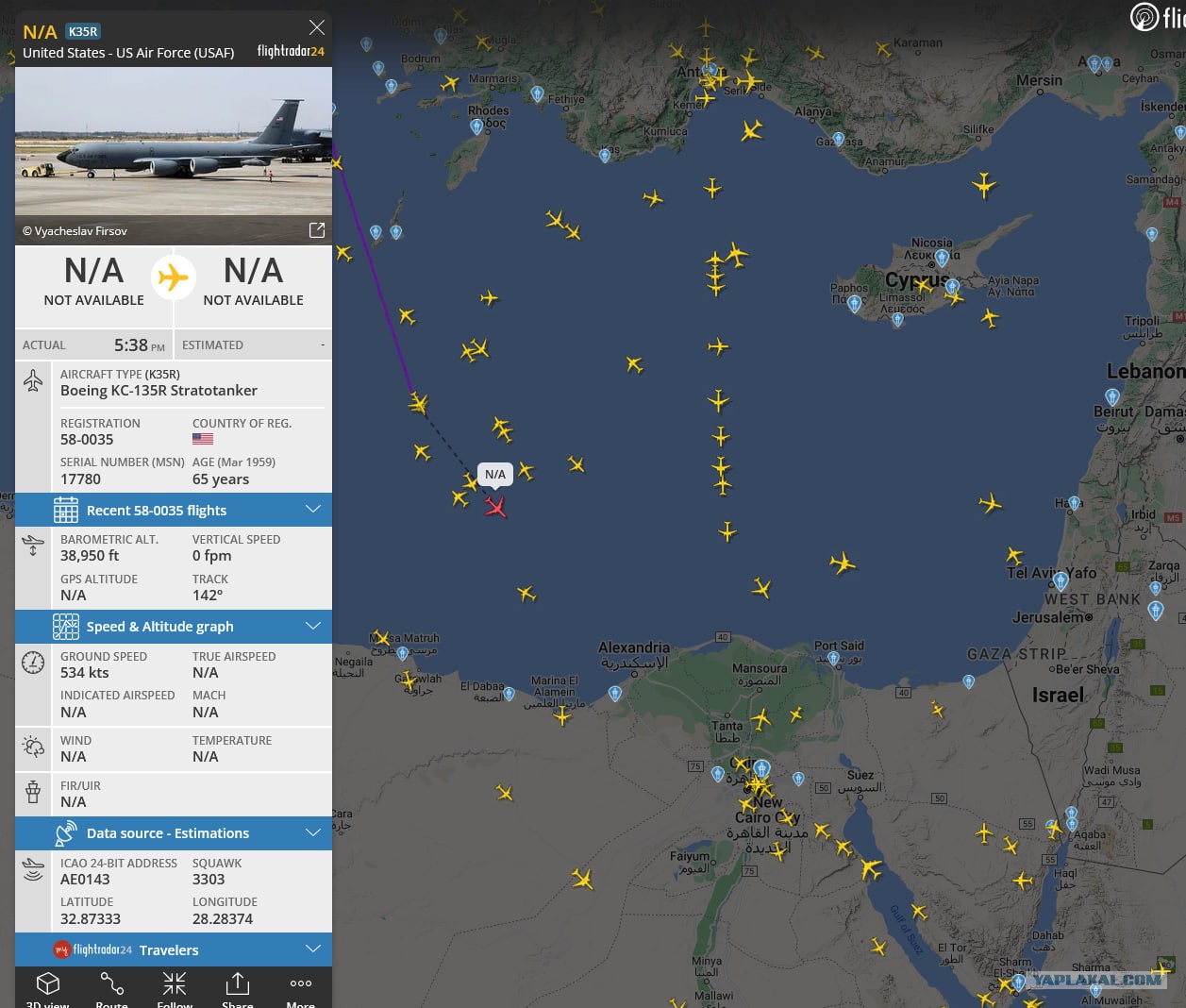Click the Israel country label on map

coord(1058,696)
